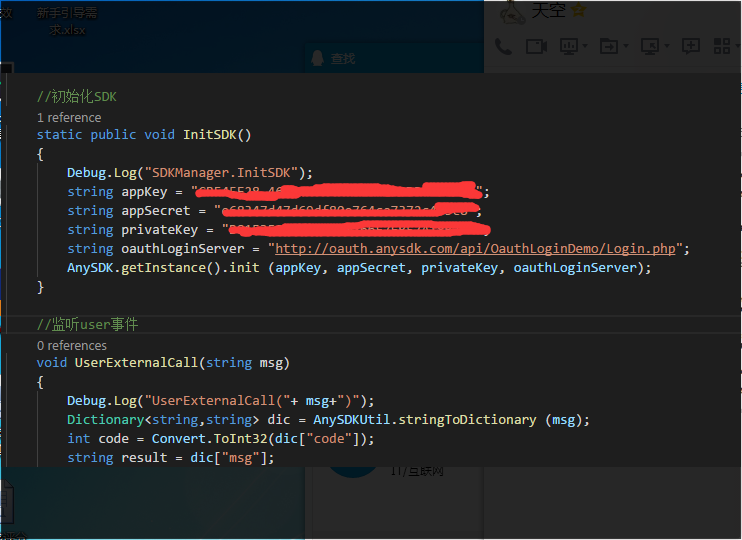The image size is (742, 540).
Task: Click the create discussion group icon
Action: point(691,46)
